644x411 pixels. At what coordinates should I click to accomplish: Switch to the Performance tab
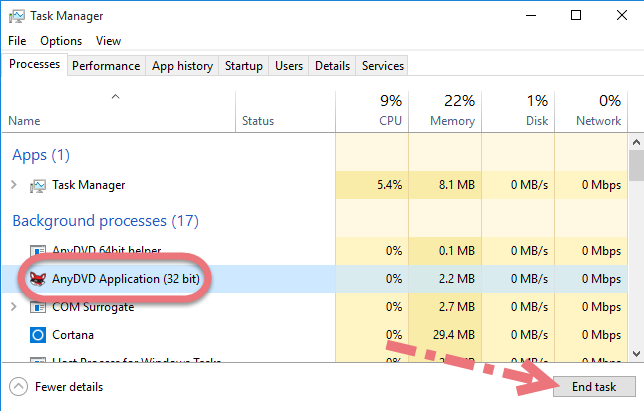click(106, 66)
